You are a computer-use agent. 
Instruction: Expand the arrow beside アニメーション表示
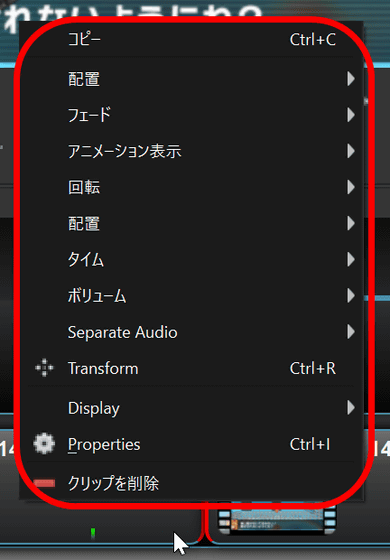[350, 151]
